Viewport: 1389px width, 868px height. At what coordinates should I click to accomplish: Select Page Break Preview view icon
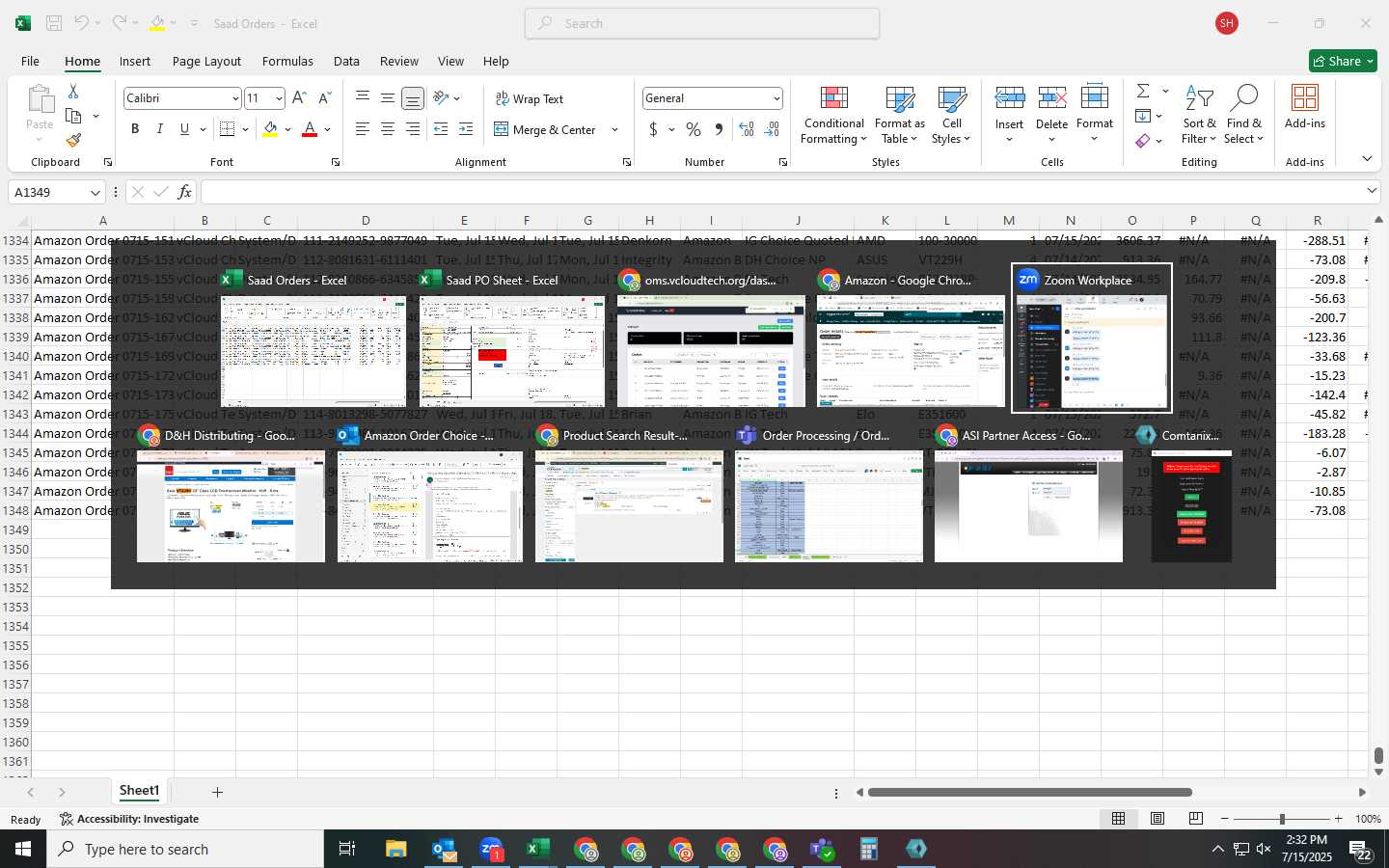tap(1196, 819)
